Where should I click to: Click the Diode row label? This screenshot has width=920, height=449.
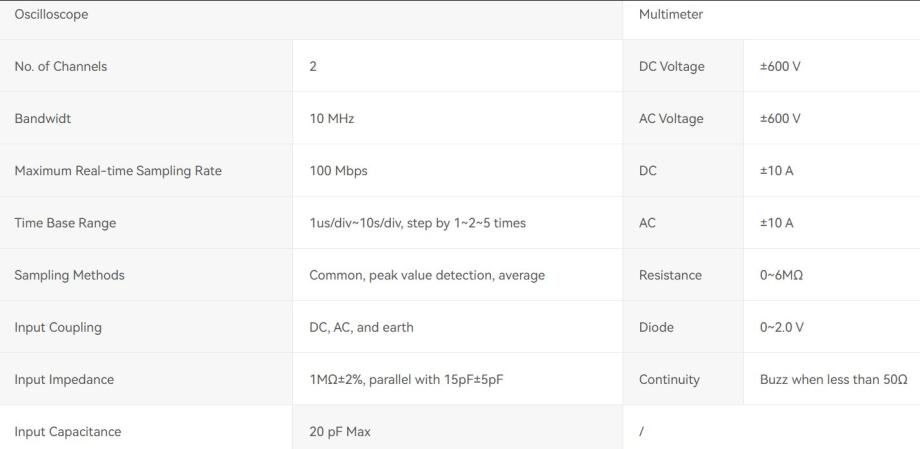click(656, 327)
